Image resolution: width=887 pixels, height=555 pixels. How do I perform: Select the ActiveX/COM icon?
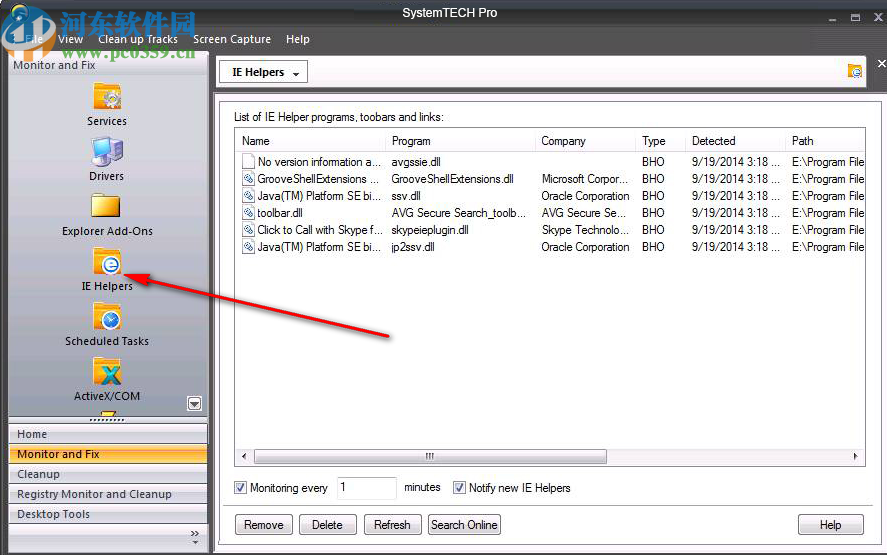coord(106,372)
